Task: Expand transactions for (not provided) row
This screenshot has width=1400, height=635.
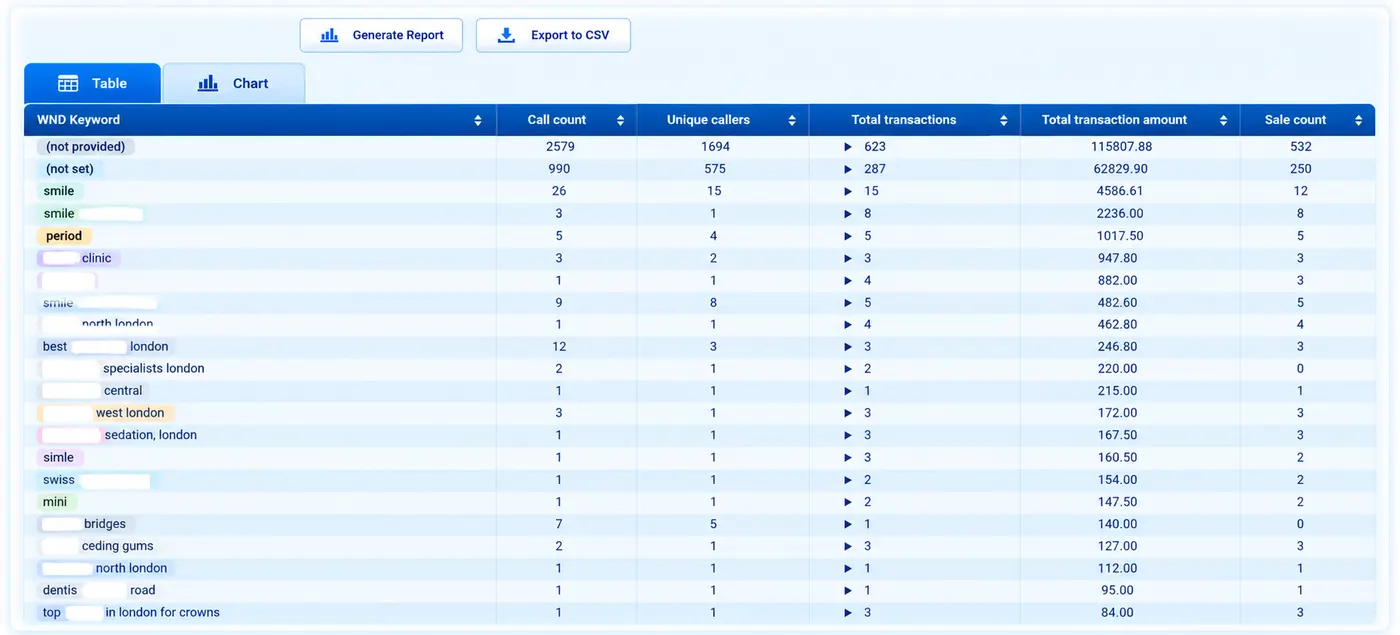Action: click(x=849, y=147)
